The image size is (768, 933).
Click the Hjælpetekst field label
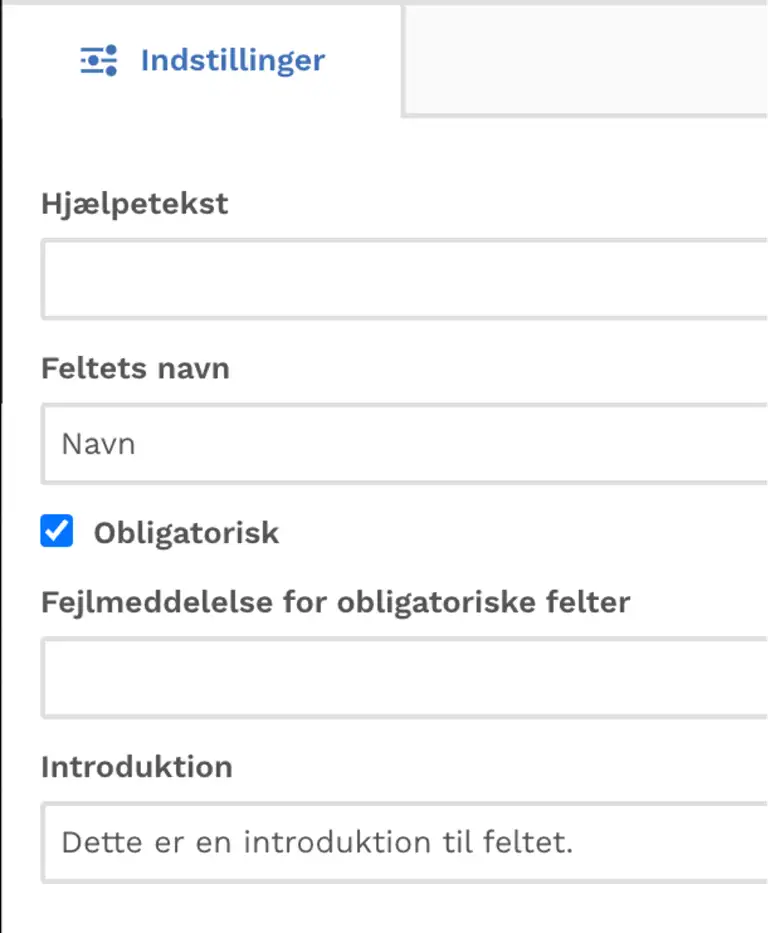[x=134, y=204]
